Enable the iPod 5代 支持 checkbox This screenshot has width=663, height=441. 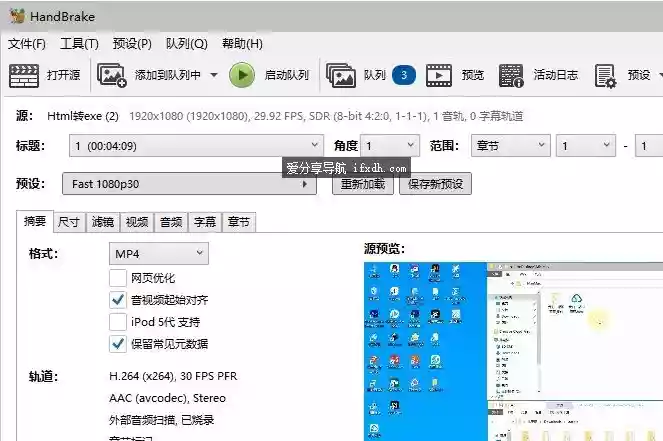(x=118, y=322)
